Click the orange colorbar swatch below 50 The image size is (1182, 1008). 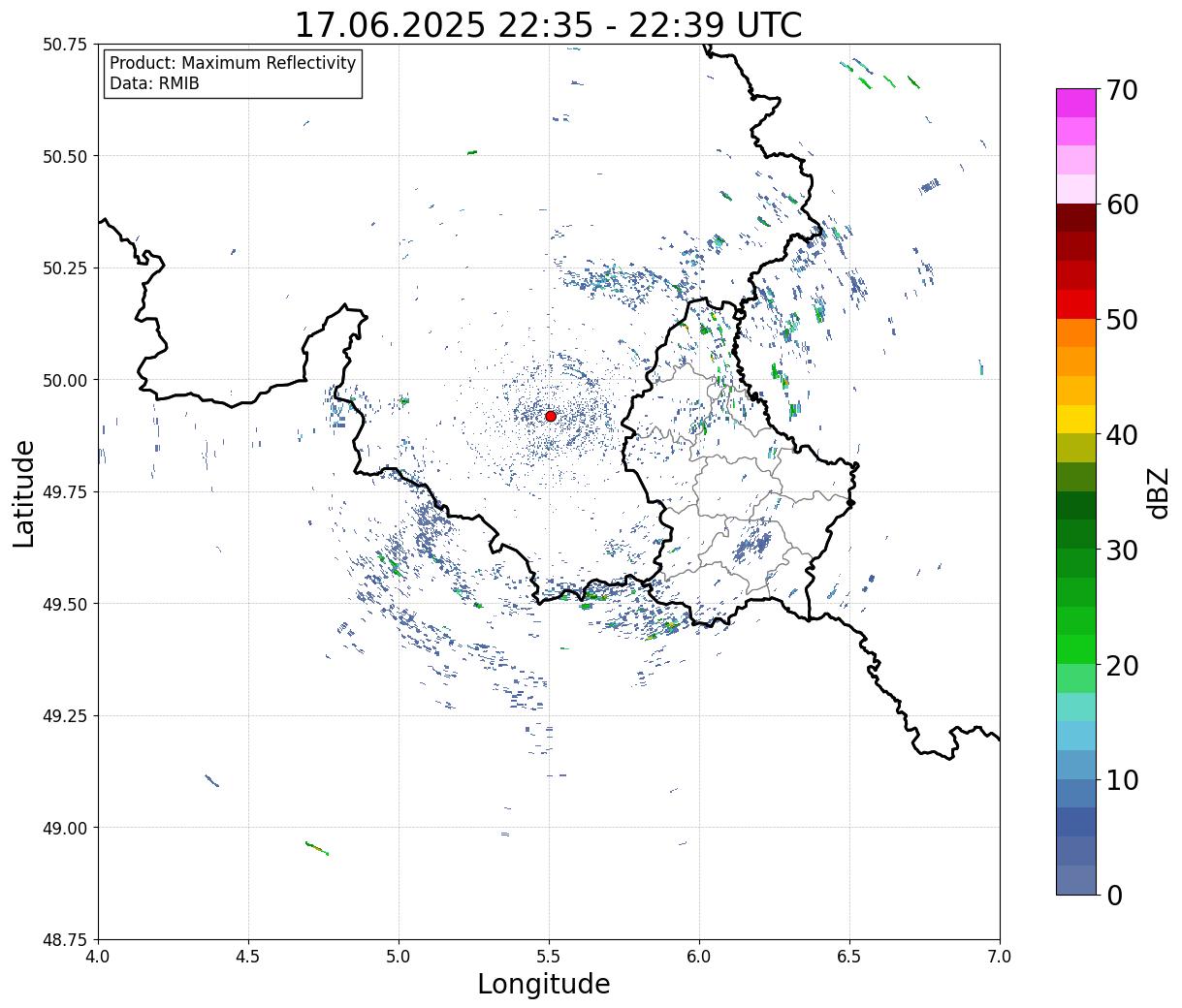(x=1076, y=333)
